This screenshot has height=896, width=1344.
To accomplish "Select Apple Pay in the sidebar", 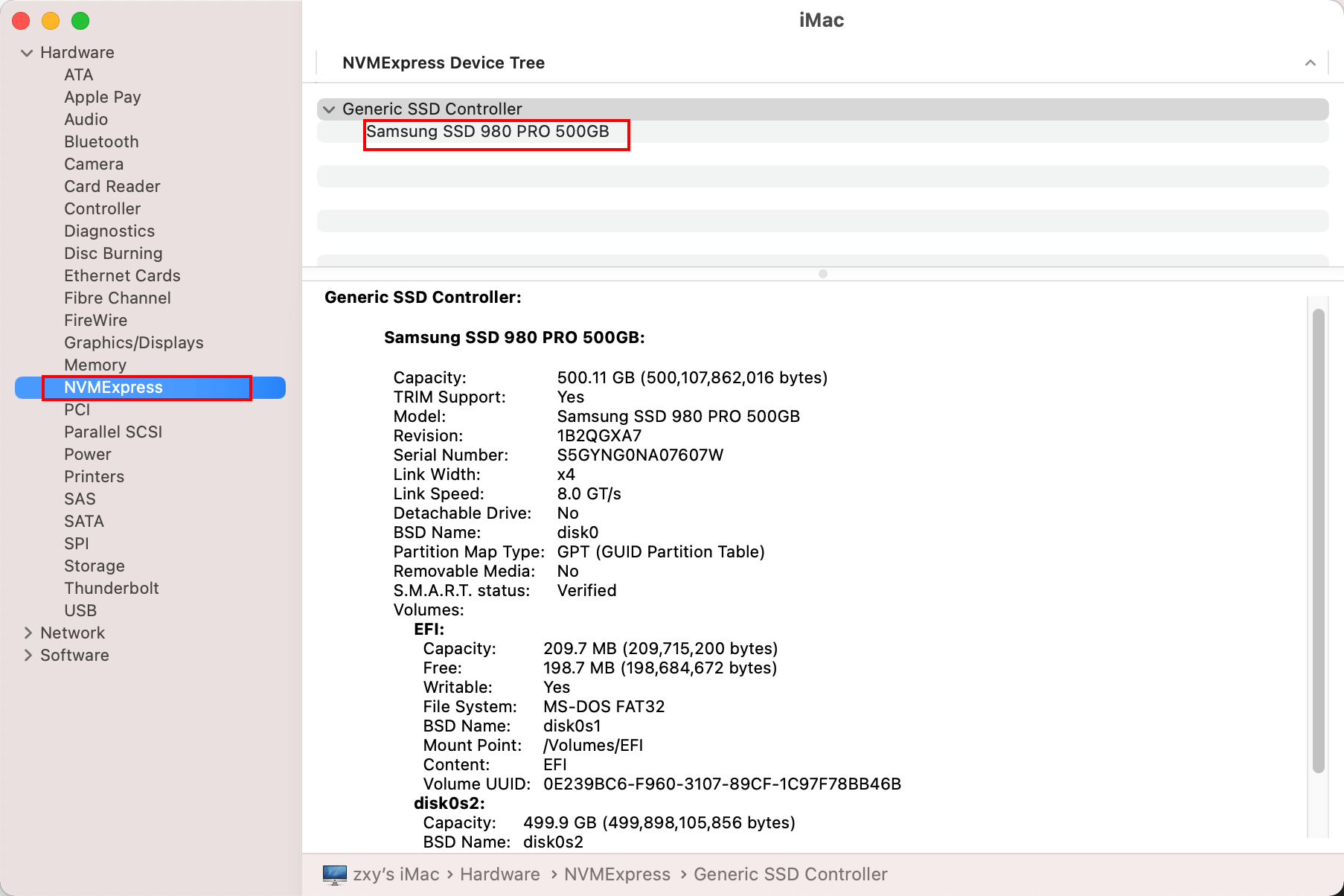I will tap(102, 97).
